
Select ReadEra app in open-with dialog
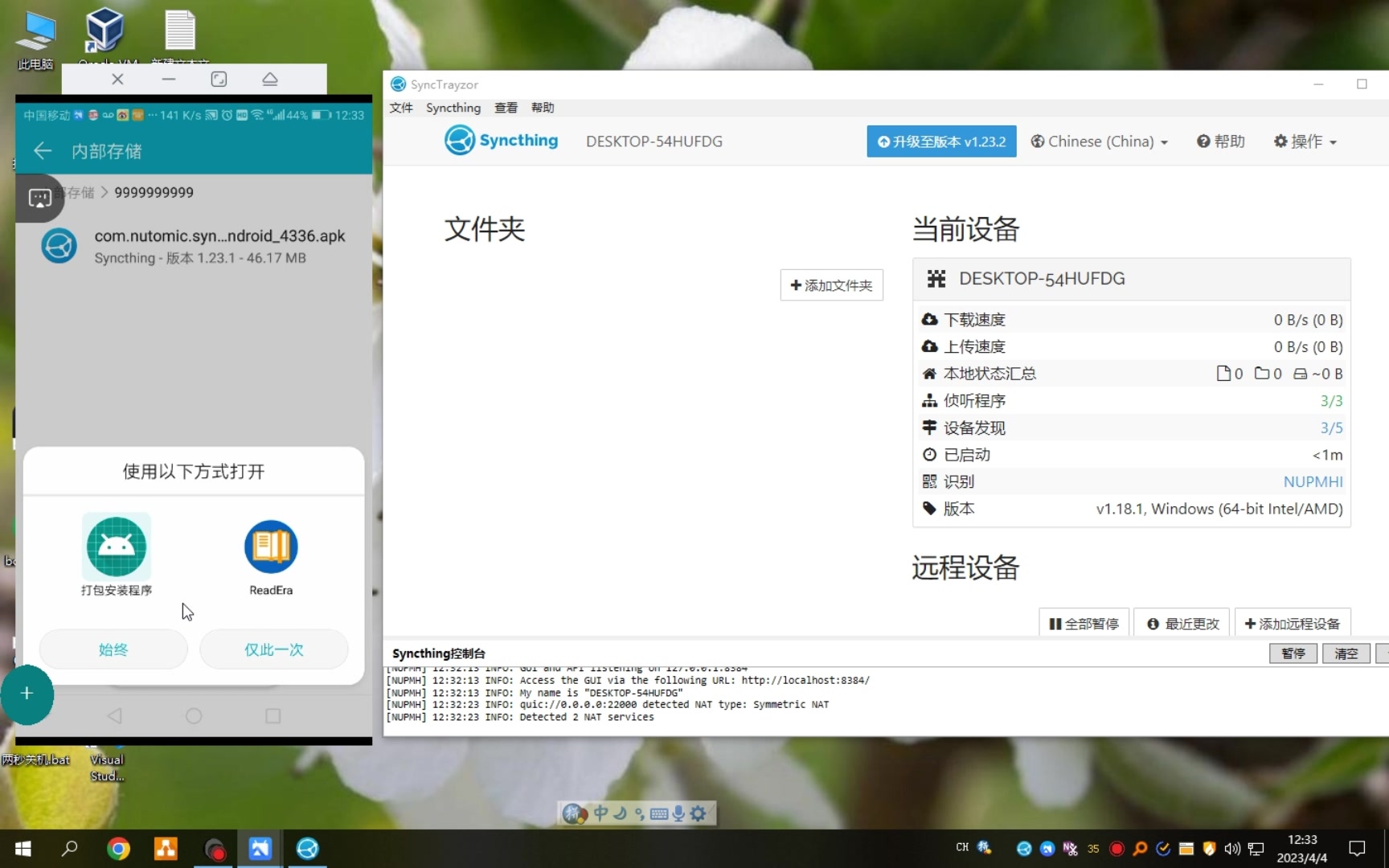point(271,556)
